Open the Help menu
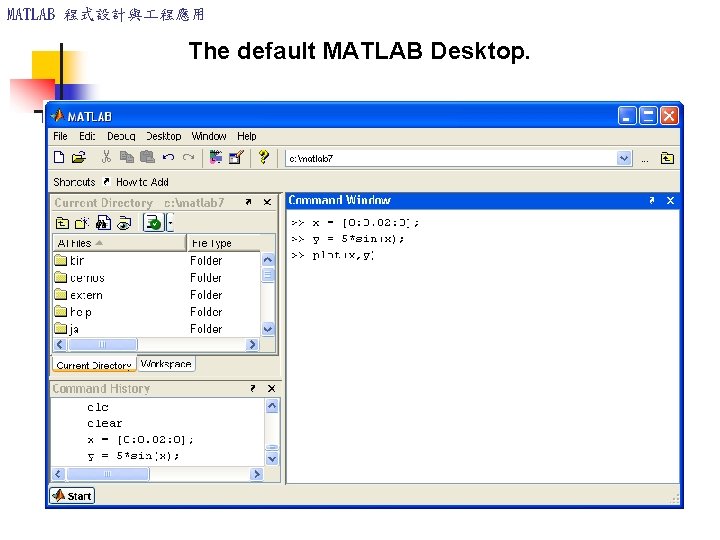Screen dimensions: 720x540 pos(247,136)
